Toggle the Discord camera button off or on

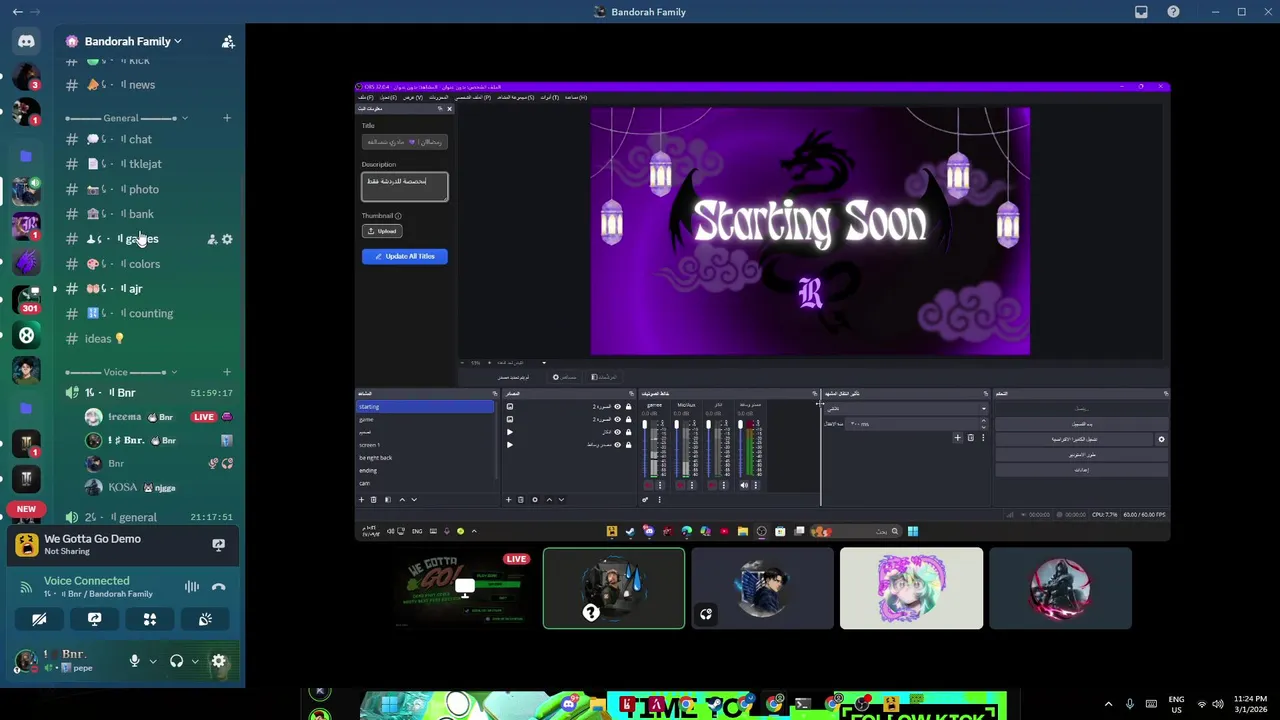(x=40, y=619)
